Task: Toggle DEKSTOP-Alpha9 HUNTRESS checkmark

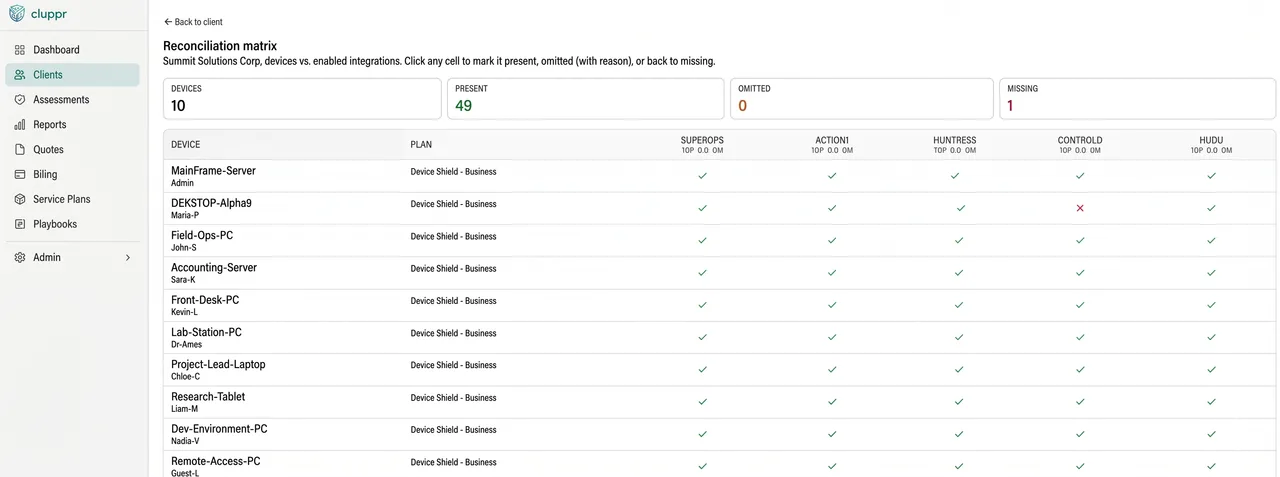Action: click(961, 208)
